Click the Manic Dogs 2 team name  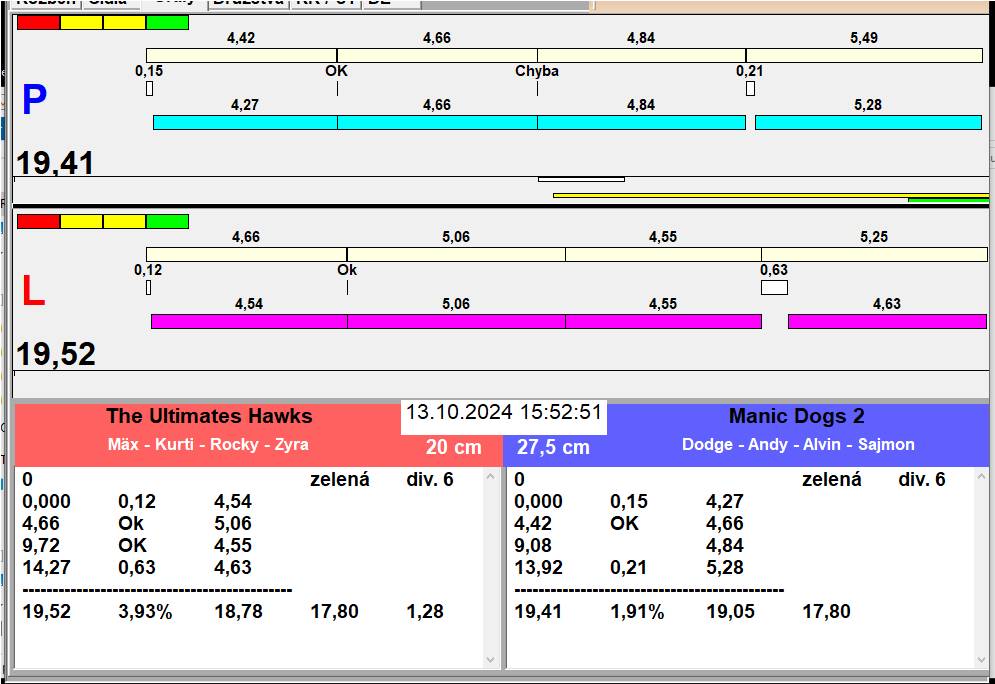(x=796, y=416)
